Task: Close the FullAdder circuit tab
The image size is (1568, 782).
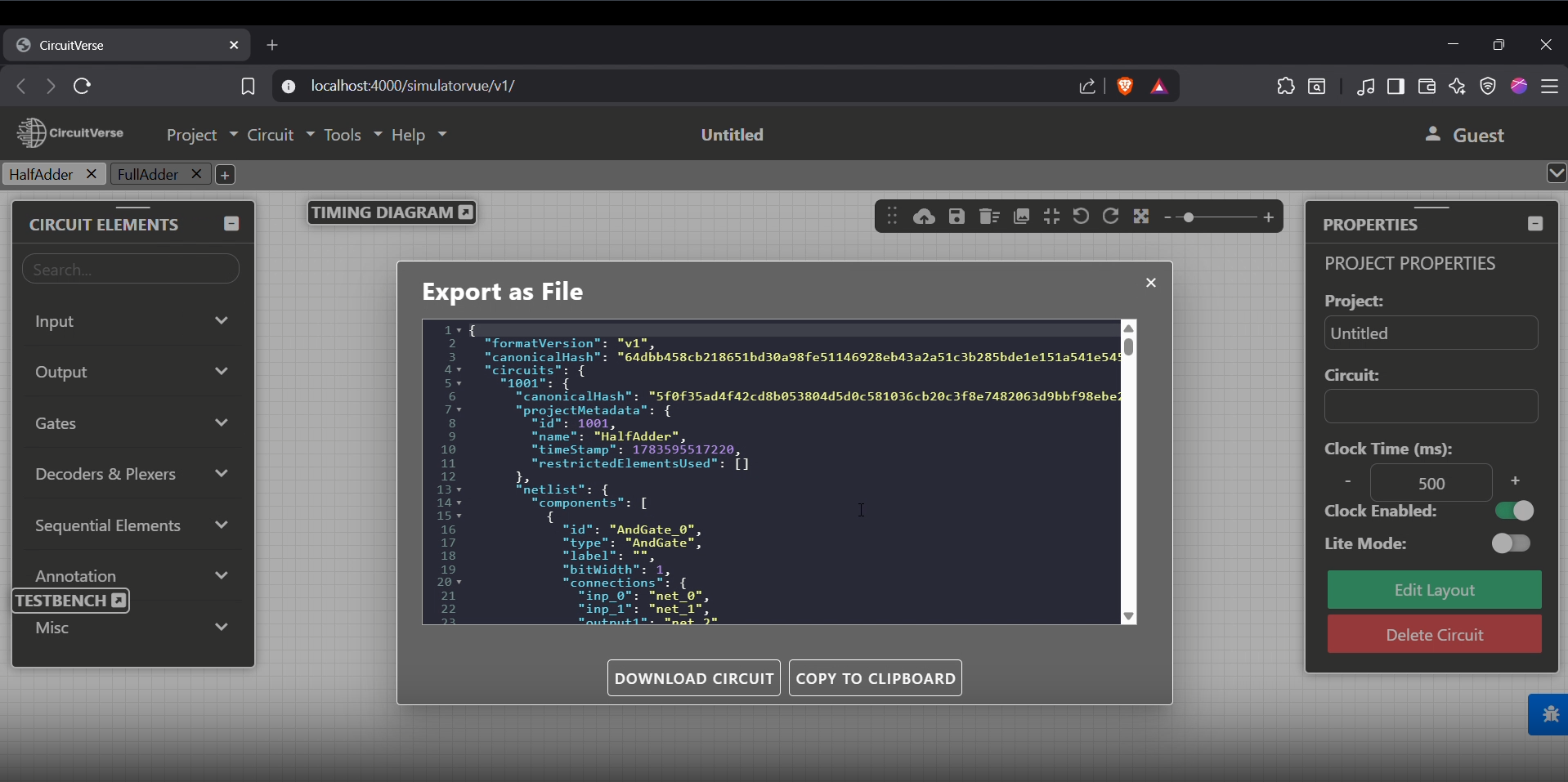Action: click(x=196, y=174)
